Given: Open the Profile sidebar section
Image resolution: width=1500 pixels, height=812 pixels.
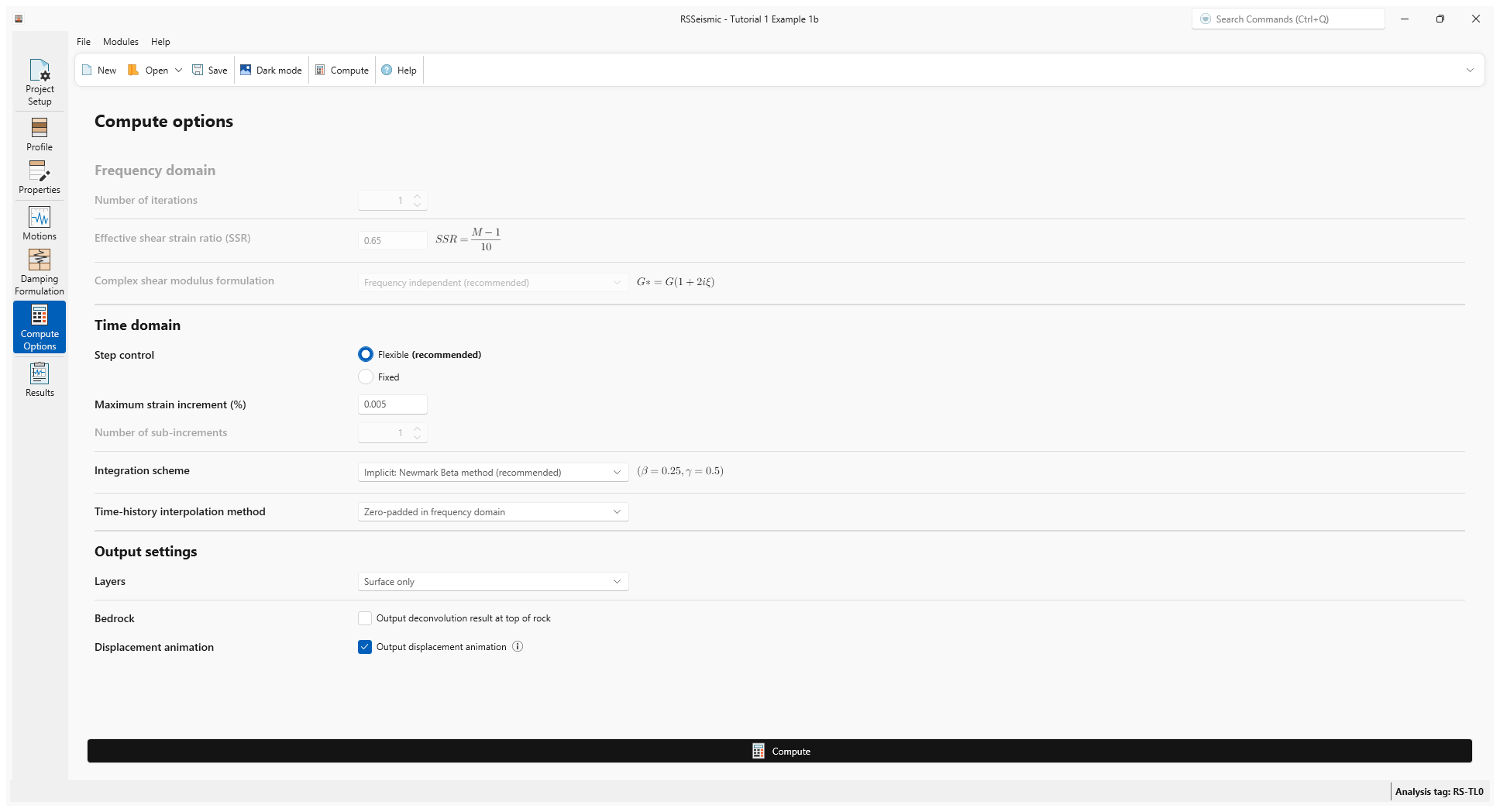Looking at the screenshot, I should 40,134.
